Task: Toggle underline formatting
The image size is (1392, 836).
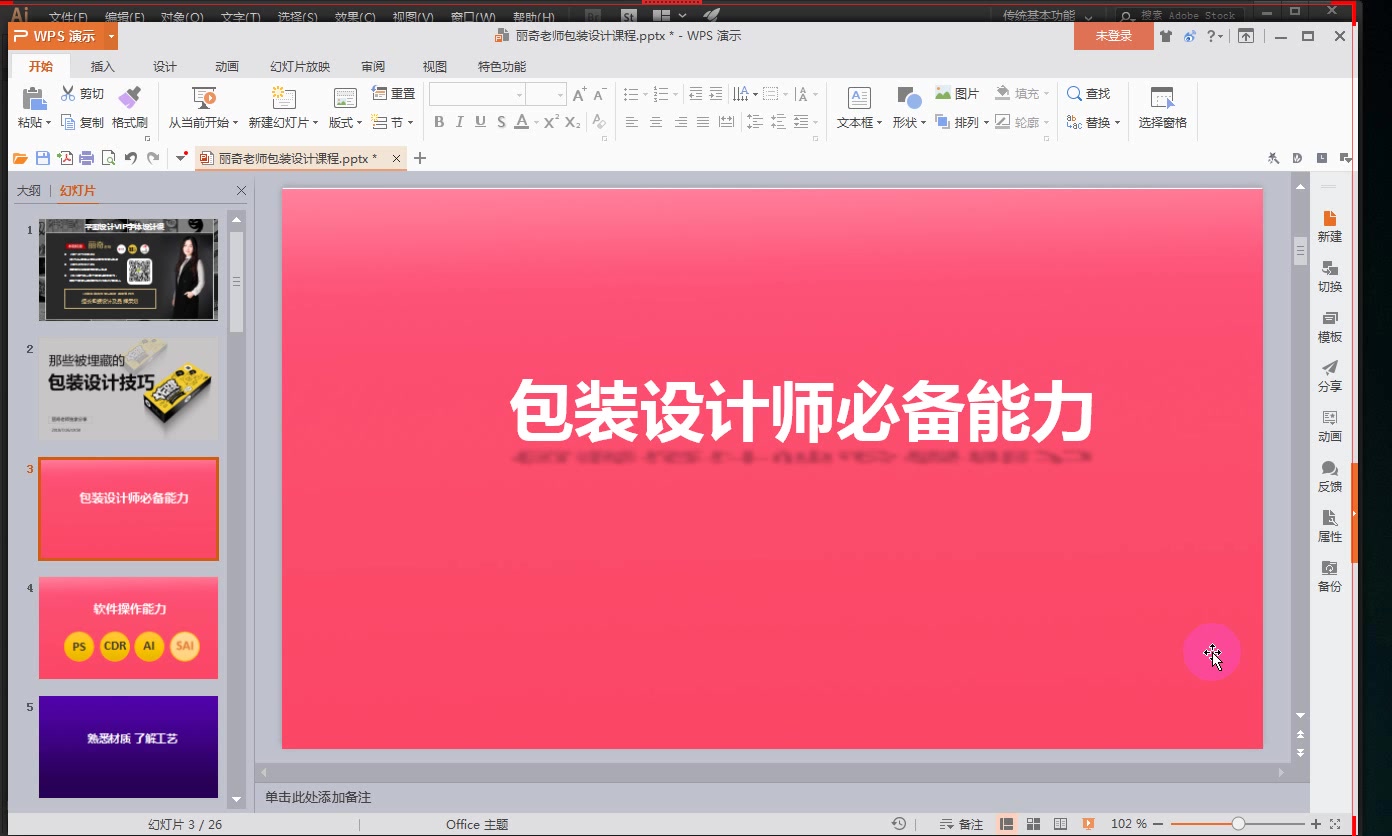Action: [480, 122]
